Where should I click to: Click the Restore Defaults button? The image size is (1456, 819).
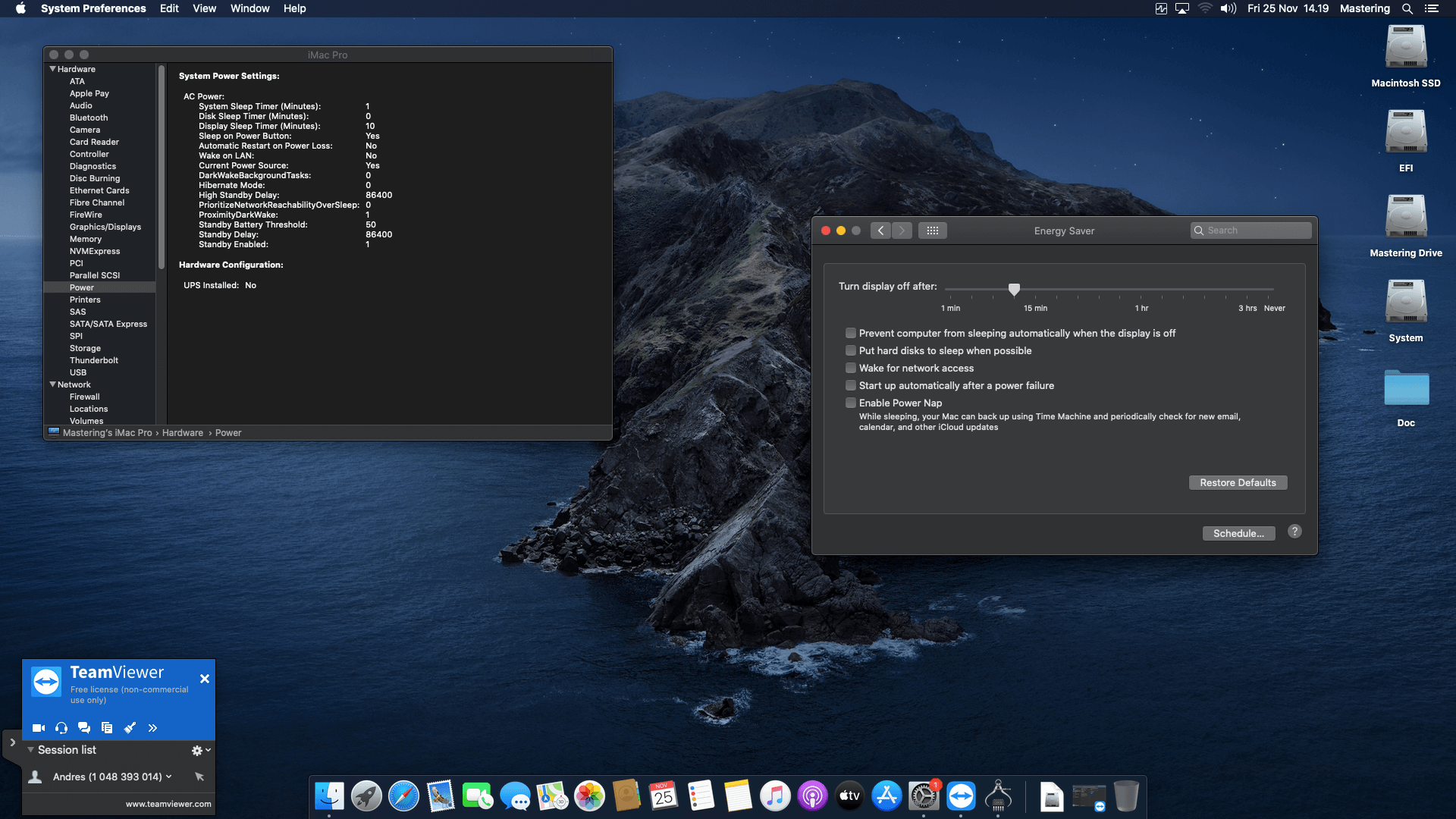tap(1238, 482)
